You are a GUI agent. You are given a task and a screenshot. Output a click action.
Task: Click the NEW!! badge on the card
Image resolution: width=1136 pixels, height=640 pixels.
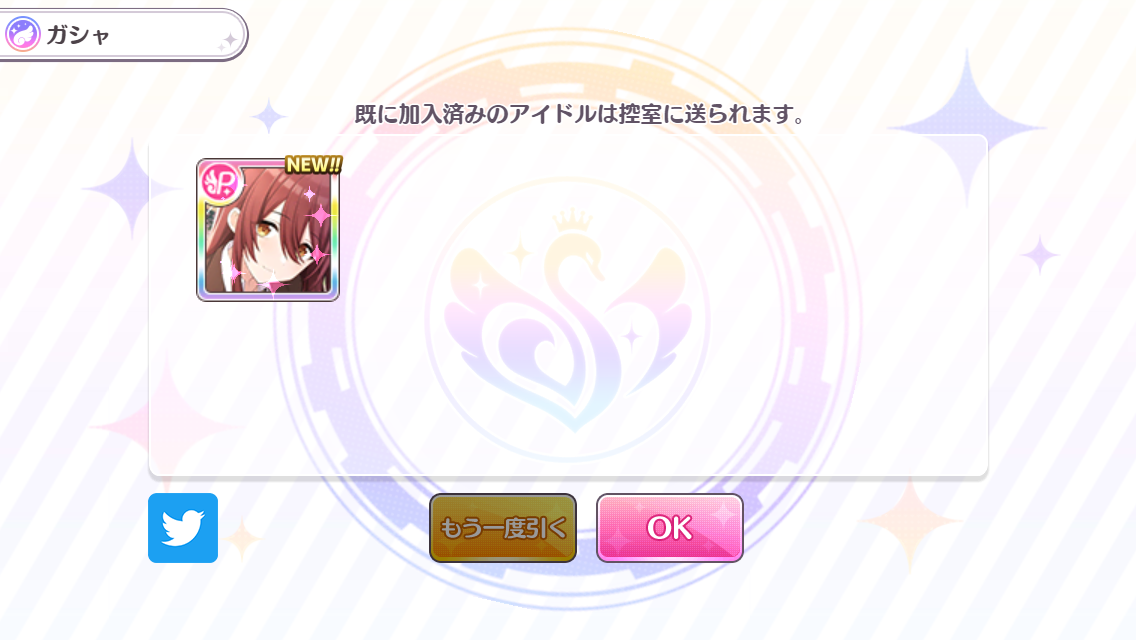(x=314, y=165)
